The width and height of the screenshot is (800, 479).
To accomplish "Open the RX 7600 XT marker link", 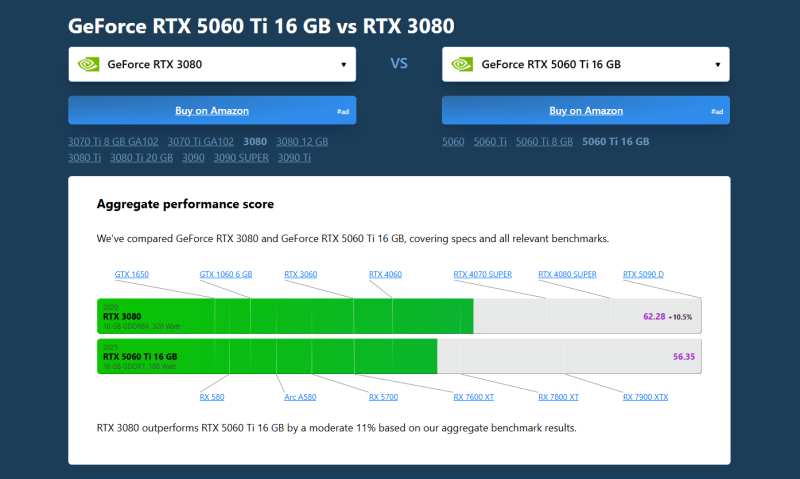I will 473,397.
